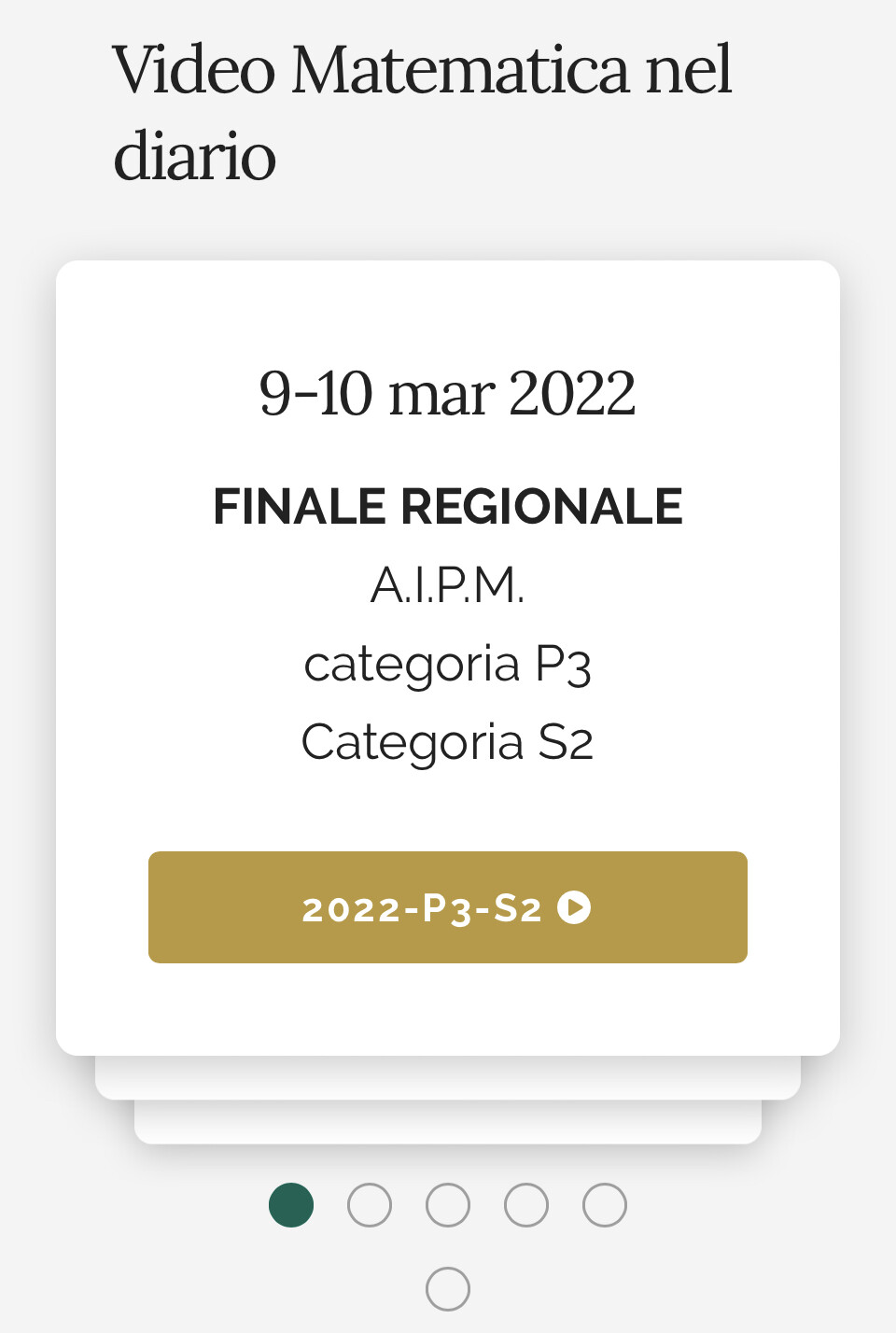The width and height of the screenshot is (896, 1333).
Task: Tap the bottom-most stacked card edge
Action: pyautogui.click(x=448, y=1122)
